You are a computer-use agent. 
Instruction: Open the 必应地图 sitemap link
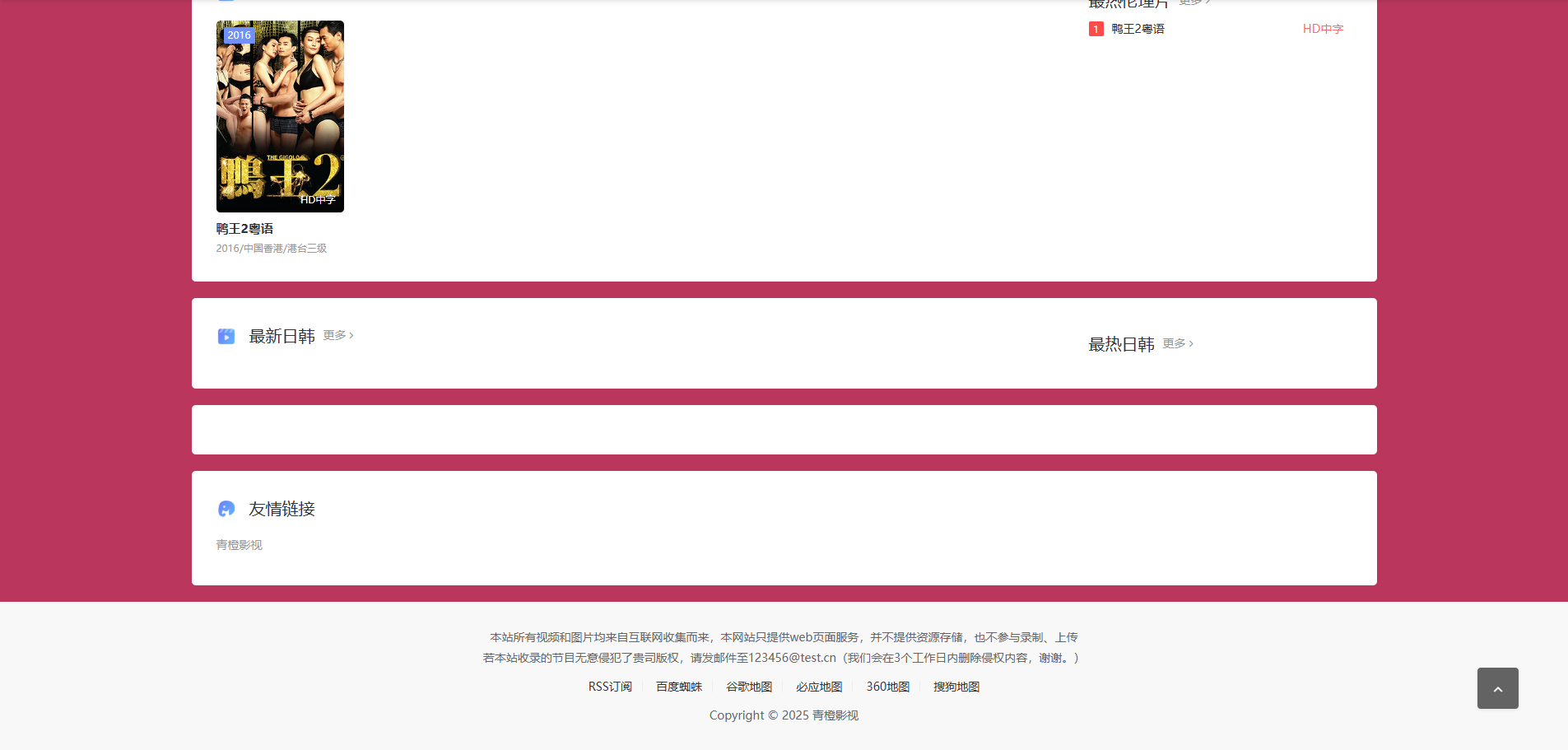click(x=818, y=687)
